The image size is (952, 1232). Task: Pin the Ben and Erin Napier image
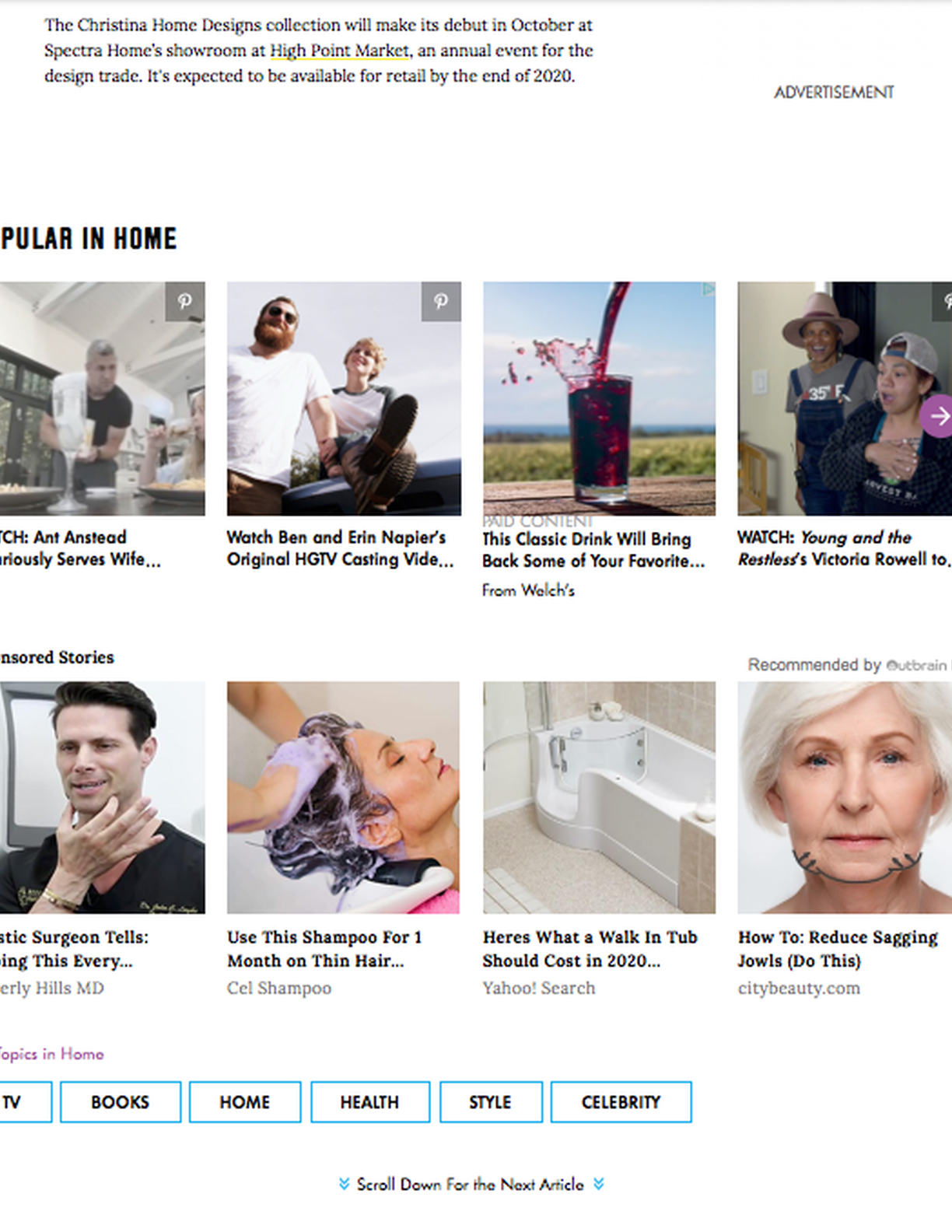(x=441, y=302)
